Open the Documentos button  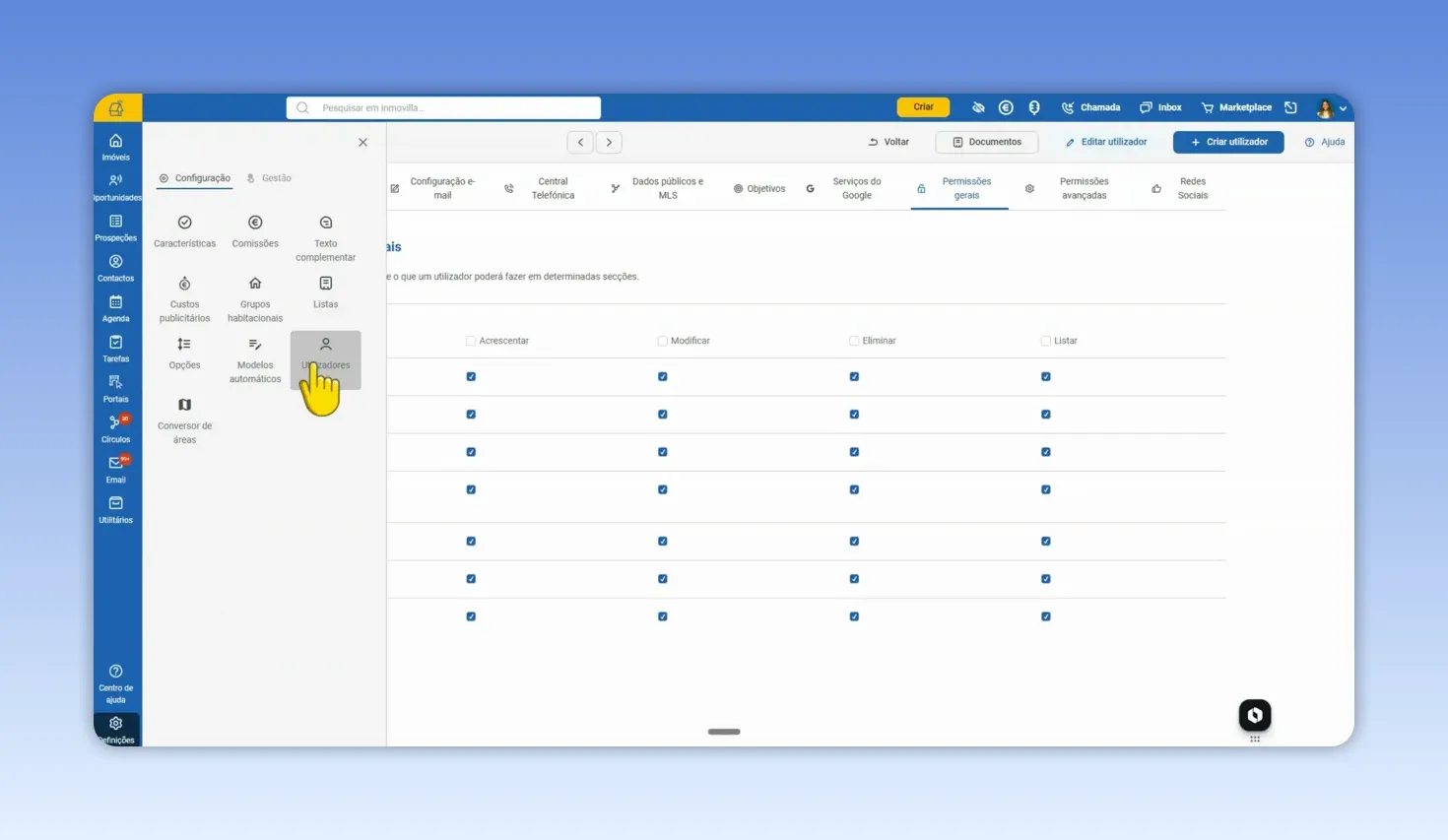tap(987, 142)
